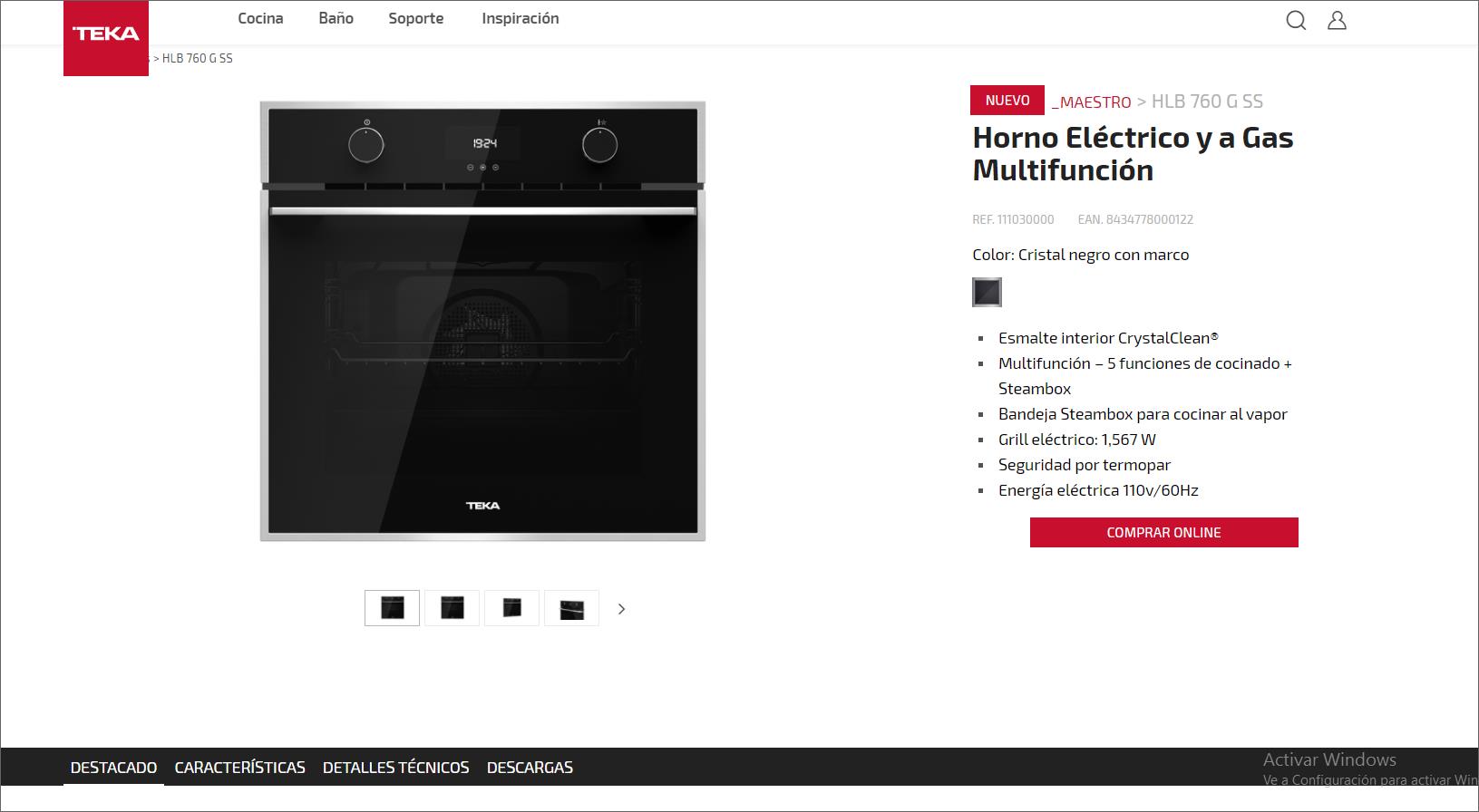Show next product thumbnails with arrow
This screenshot has width=1479, height=812.
pos(621,609)
